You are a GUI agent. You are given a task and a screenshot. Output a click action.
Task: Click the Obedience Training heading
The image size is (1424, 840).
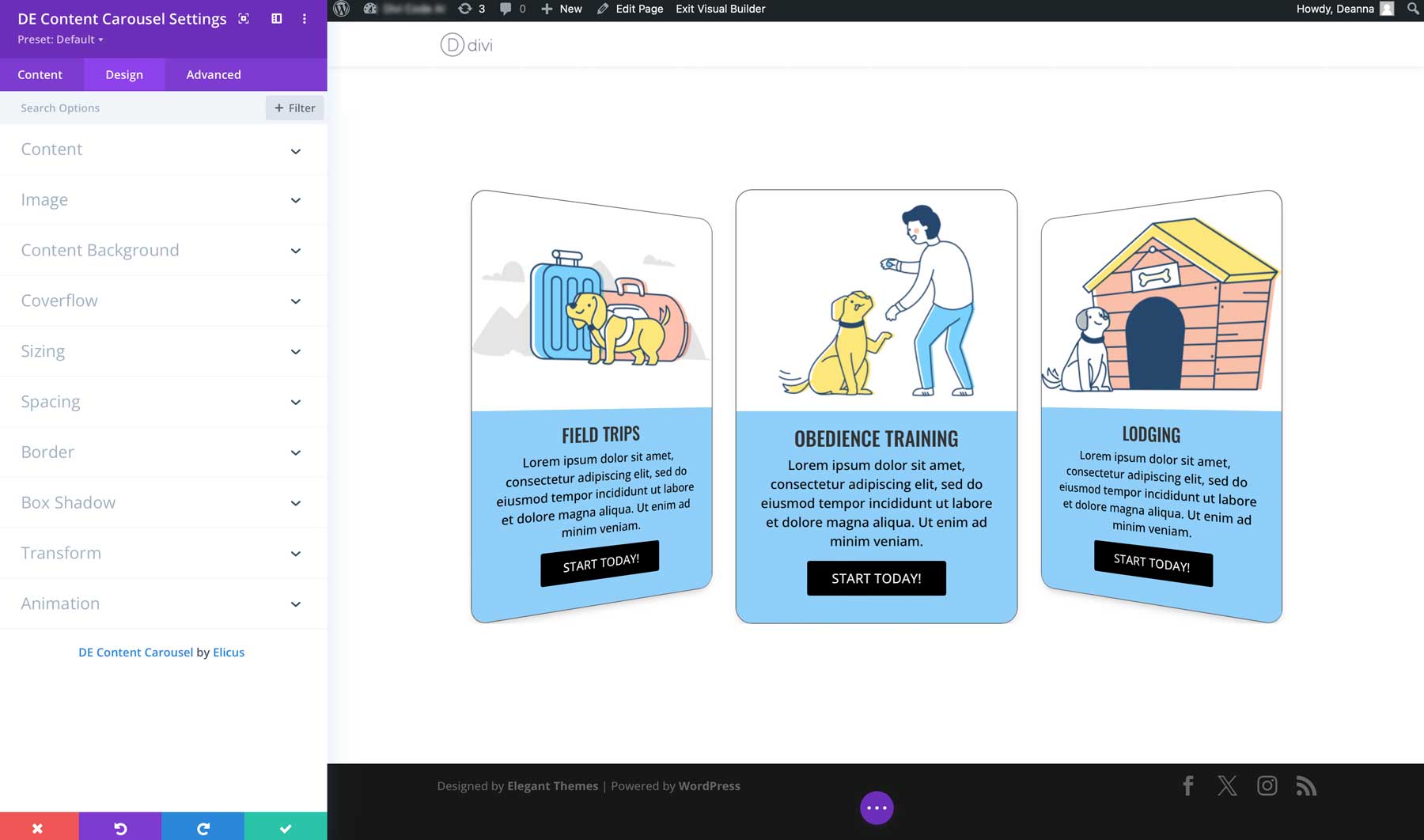(x=877, y=438)
